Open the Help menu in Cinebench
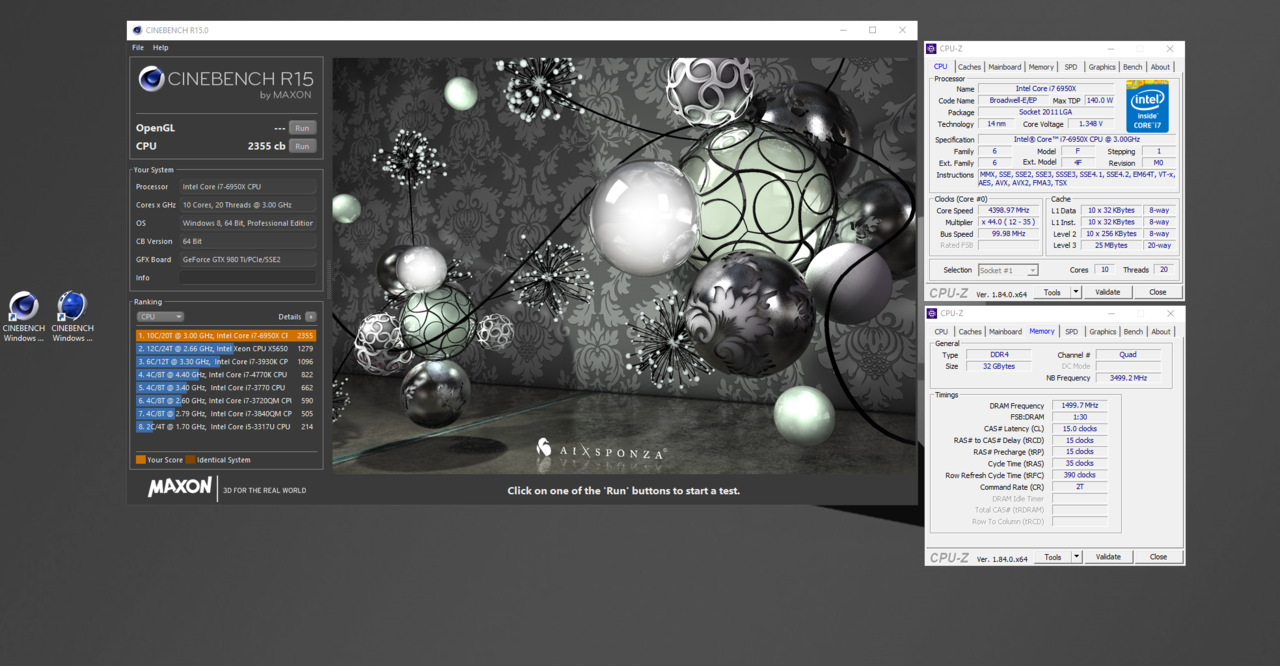This screenshot has width=1280, height=666. [x=160, y=48]
